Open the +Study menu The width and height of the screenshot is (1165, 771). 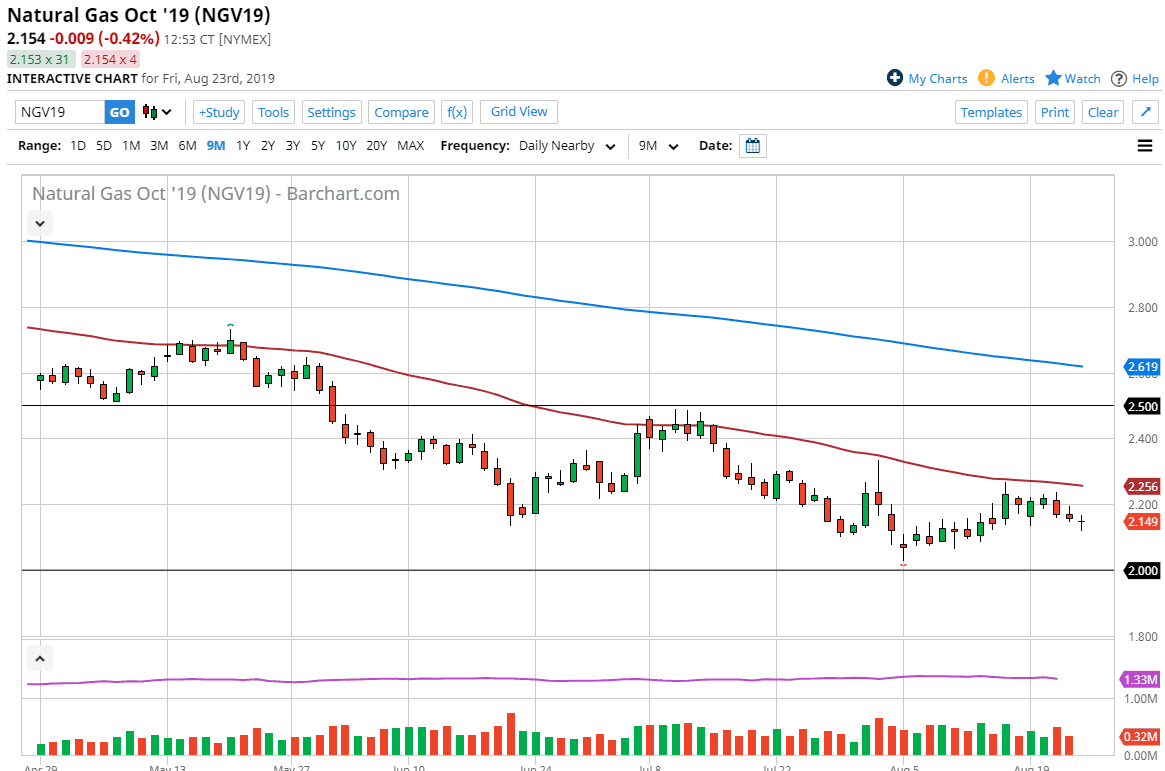pyautogui.click(x=218, y=112)
